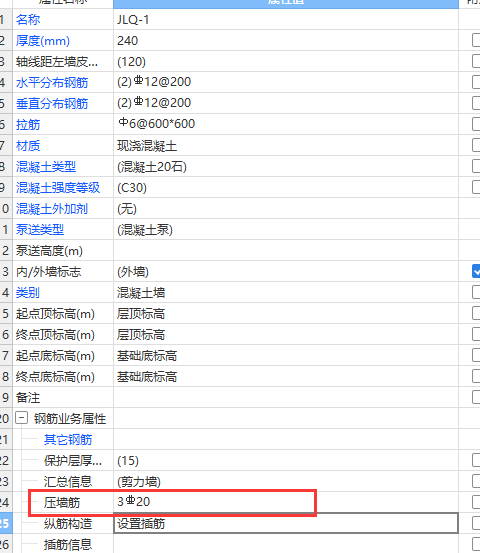The height and width of the screenshot is (553, 480).
Task: Click the 水平分布钢筋 property label
Action: (x=52, y=83)
